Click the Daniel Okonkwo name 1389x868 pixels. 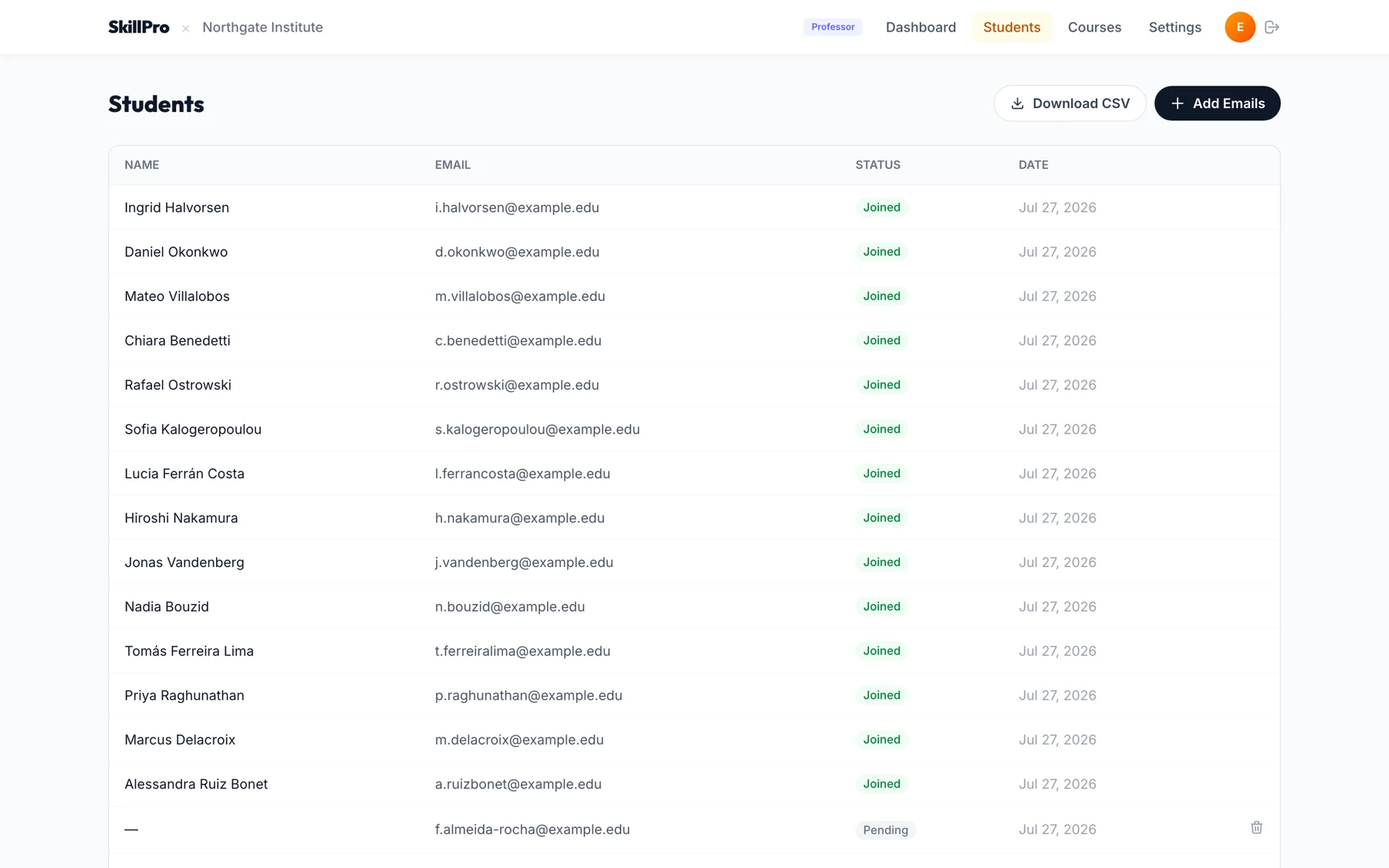coord(176,252)
